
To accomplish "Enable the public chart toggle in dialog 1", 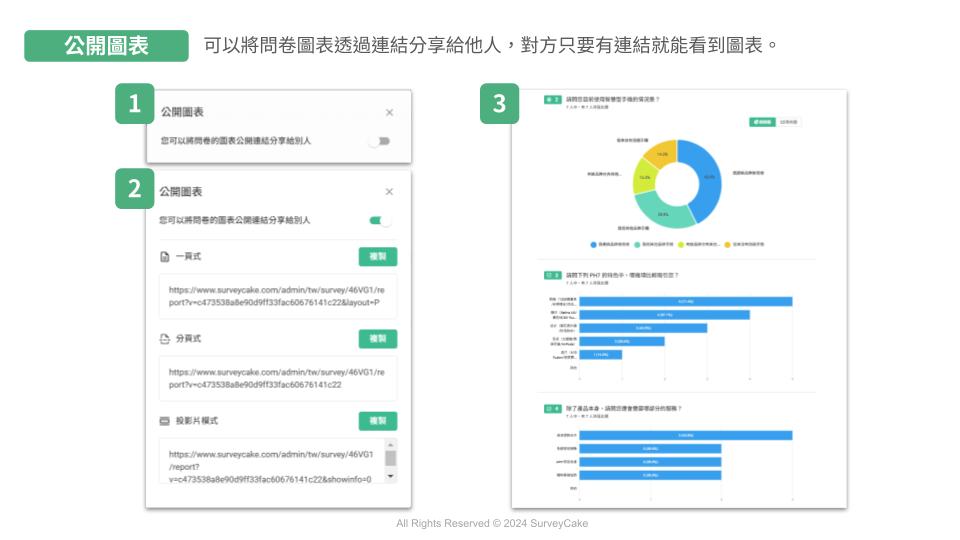I will (380, 141).
